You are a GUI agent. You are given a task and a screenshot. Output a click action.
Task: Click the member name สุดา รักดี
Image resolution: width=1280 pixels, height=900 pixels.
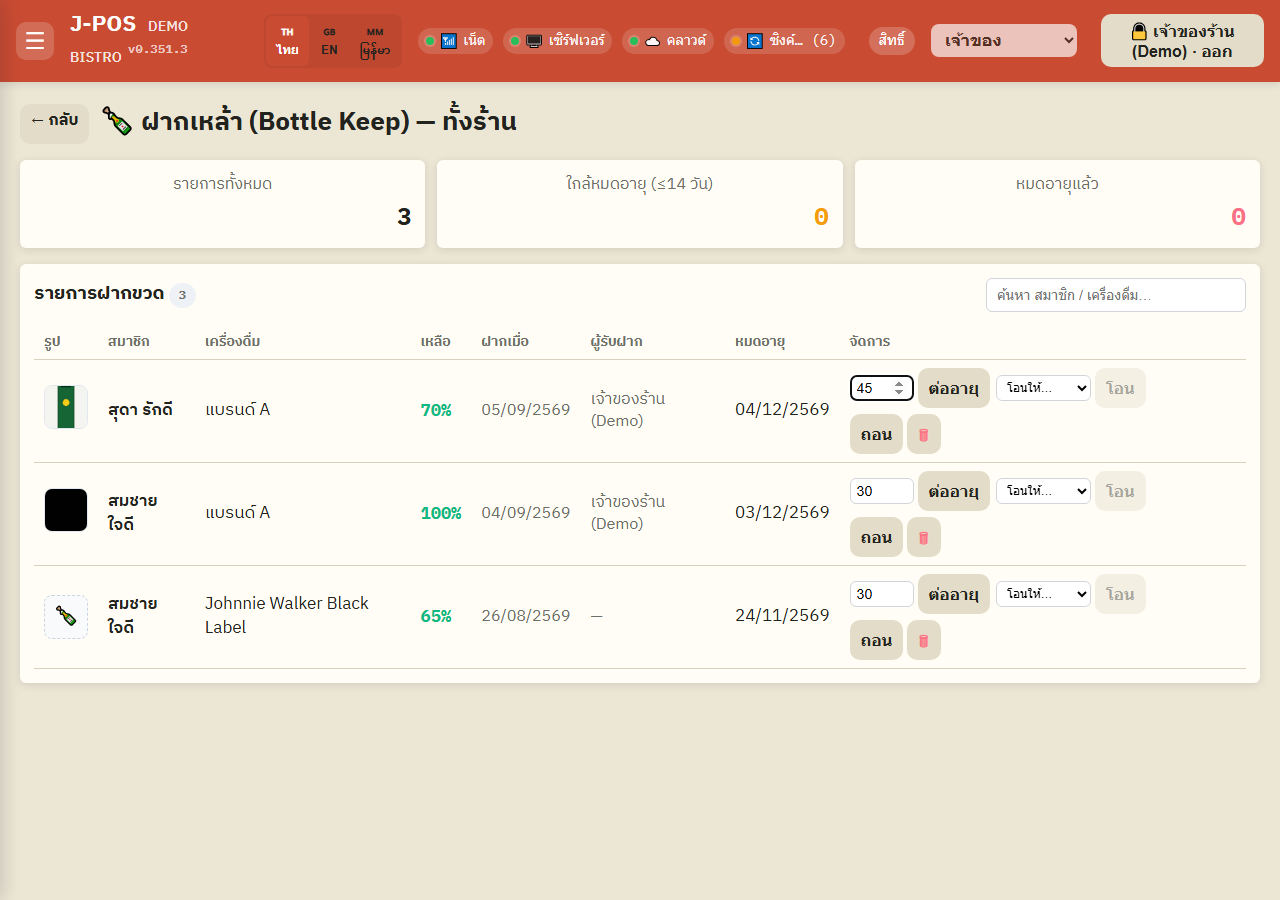click(141, 410)
